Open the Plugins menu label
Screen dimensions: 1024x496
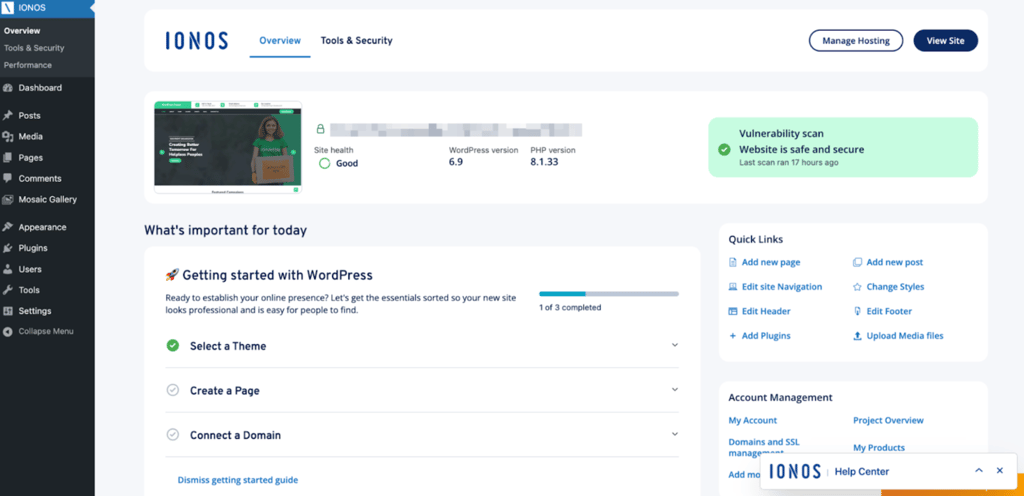tap(33, 248)
